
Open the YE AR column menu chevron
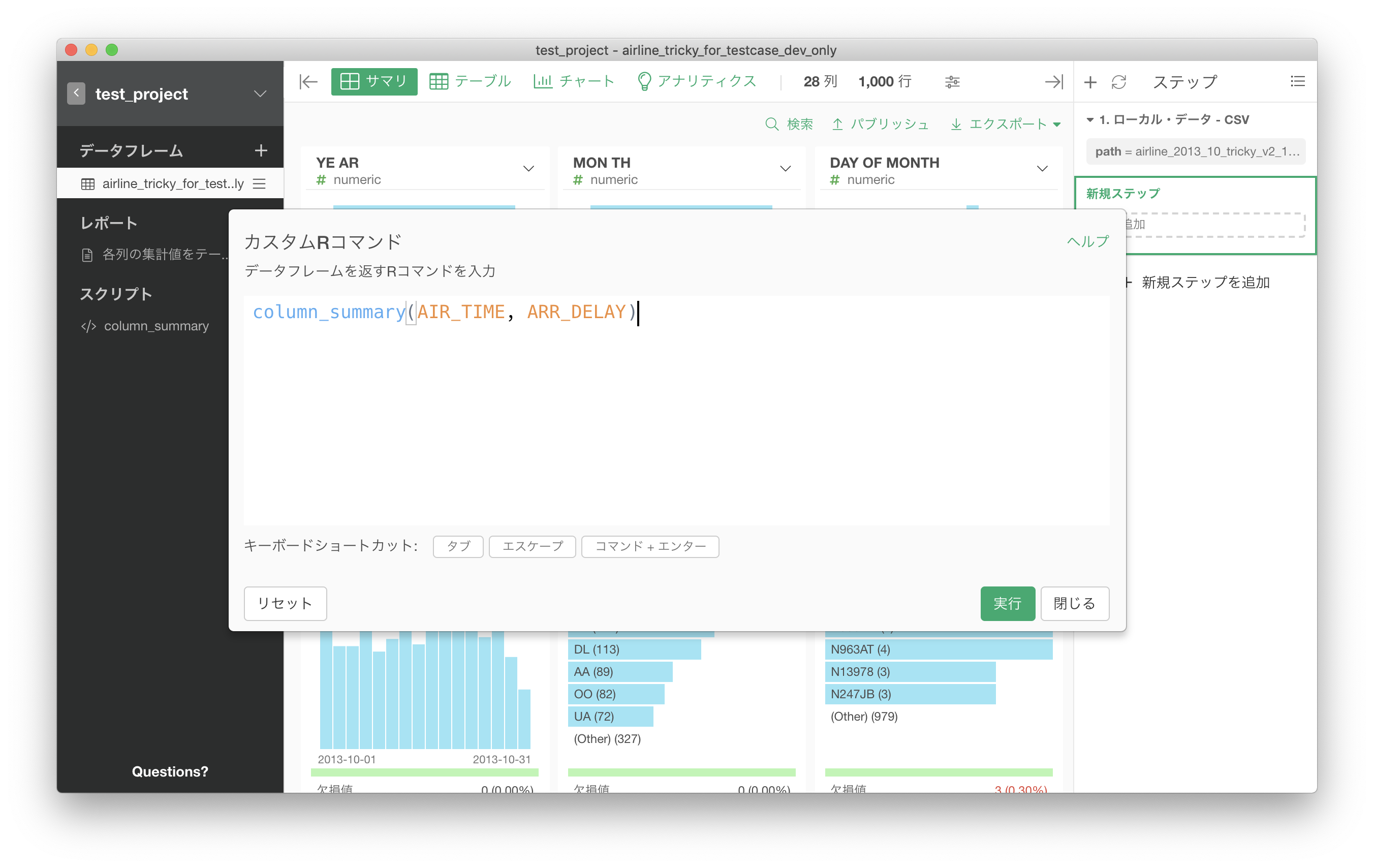(528, 168)
